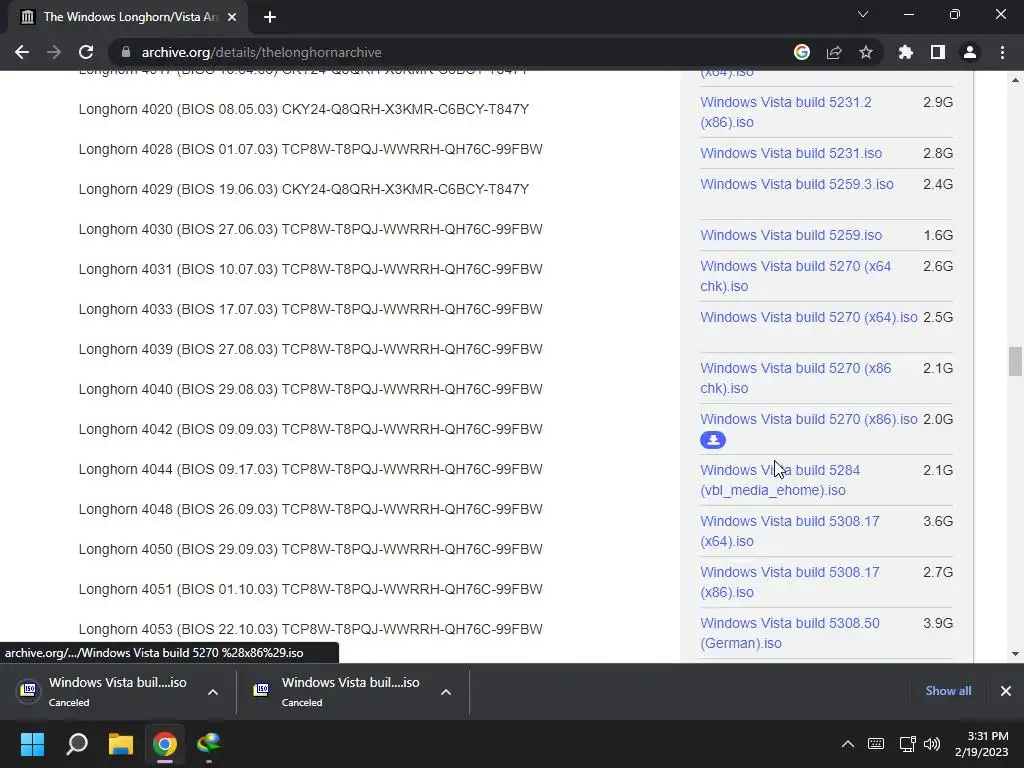Screen dimensions: 1024x768
Task: Go back to the previous page
Action: [x=22, y=52]
